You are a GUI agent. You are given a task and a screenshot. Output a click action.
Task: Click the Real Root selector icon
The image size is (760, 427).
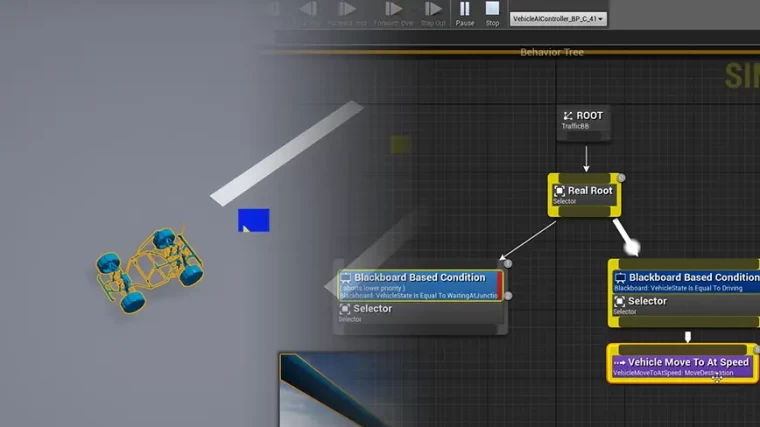(x=559, y=191)
